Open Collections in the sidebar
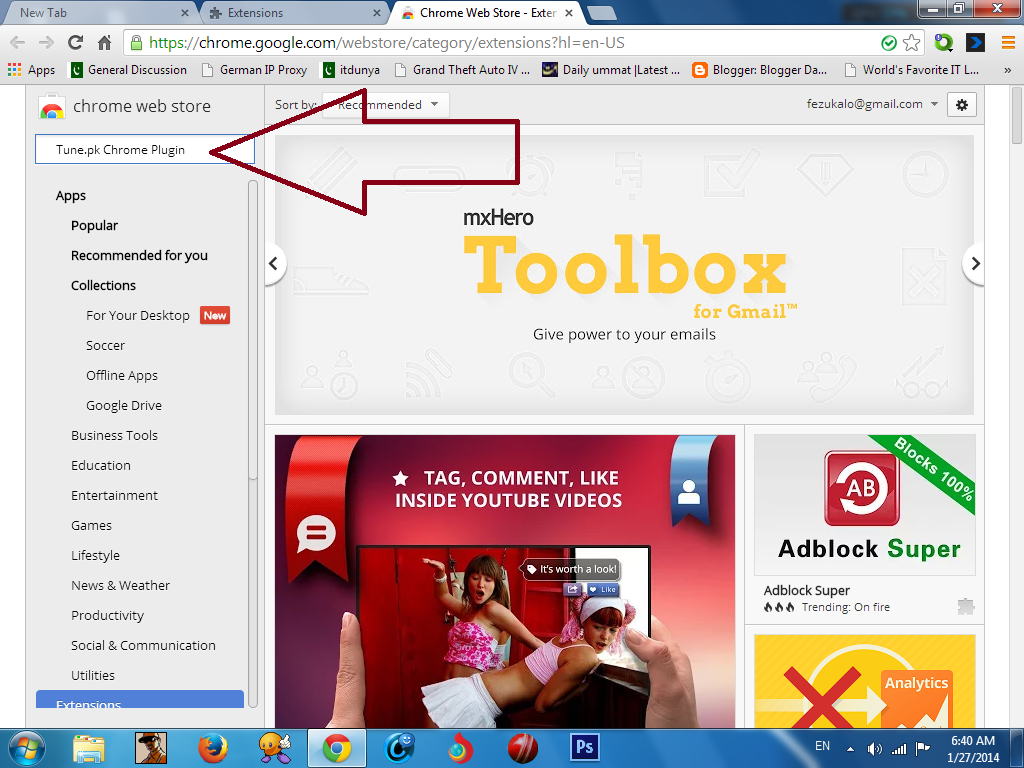 pyautogui.click(x=103, y=286)
